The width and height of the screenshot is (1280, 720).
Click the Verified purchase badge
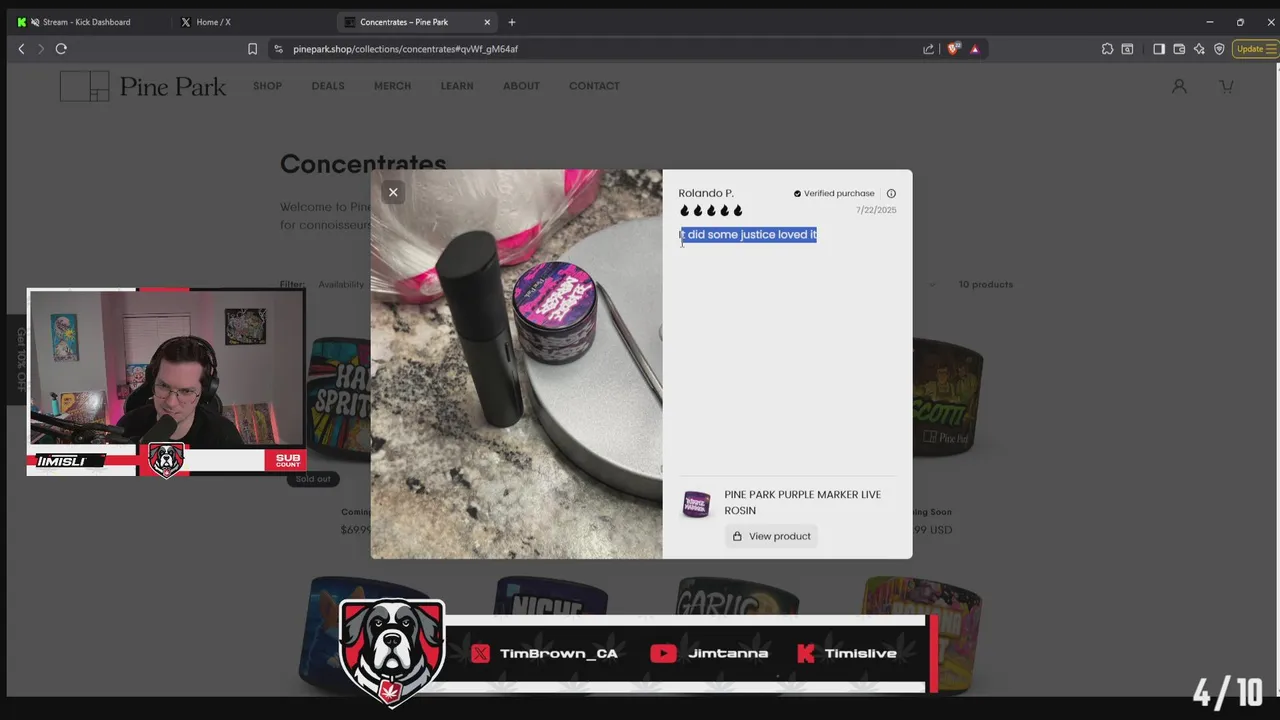[834, 194]
